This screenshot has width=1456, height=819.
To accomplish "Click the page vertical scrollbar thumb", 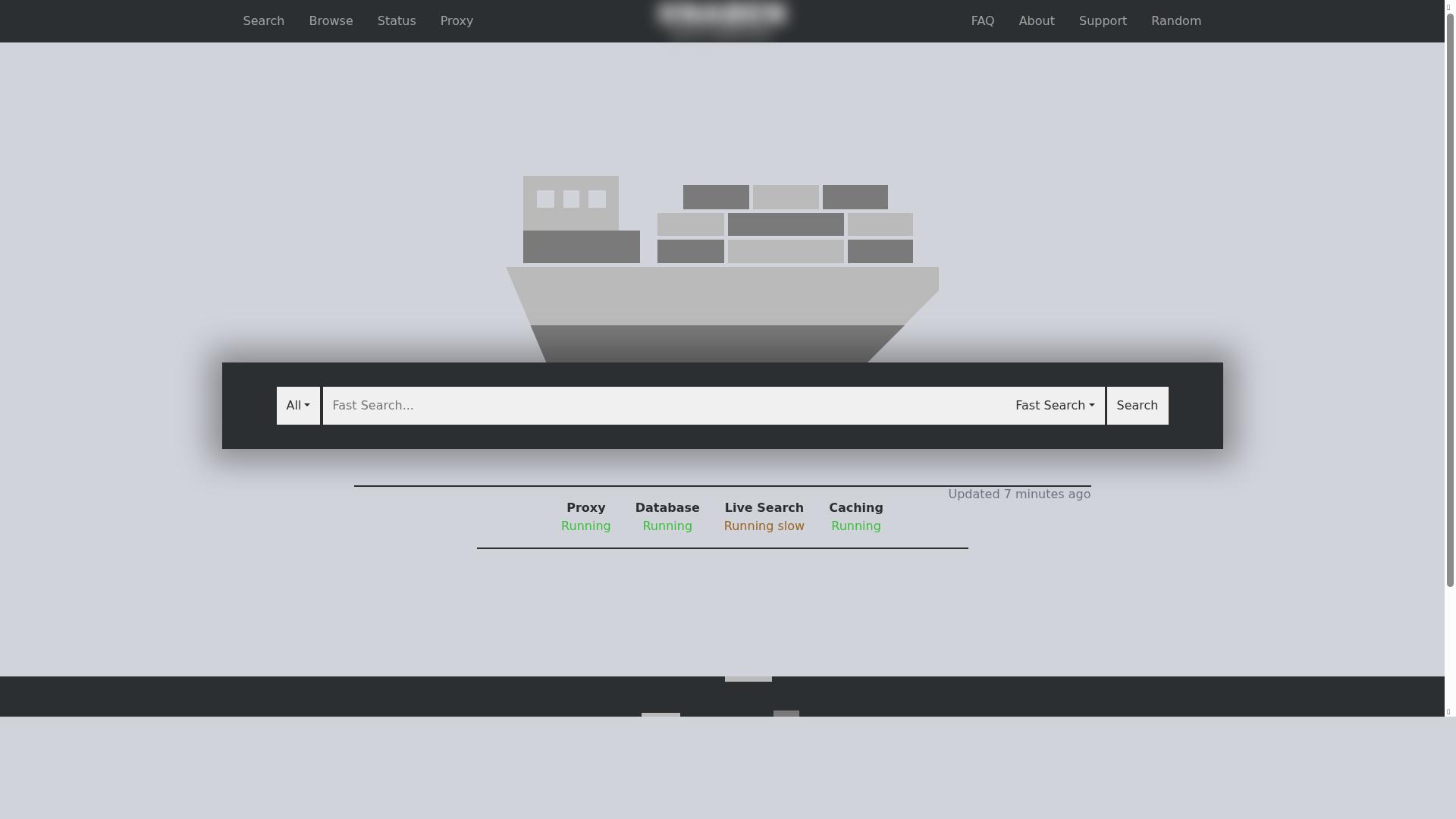I will pyautogui.click(x=1450, y=300).
